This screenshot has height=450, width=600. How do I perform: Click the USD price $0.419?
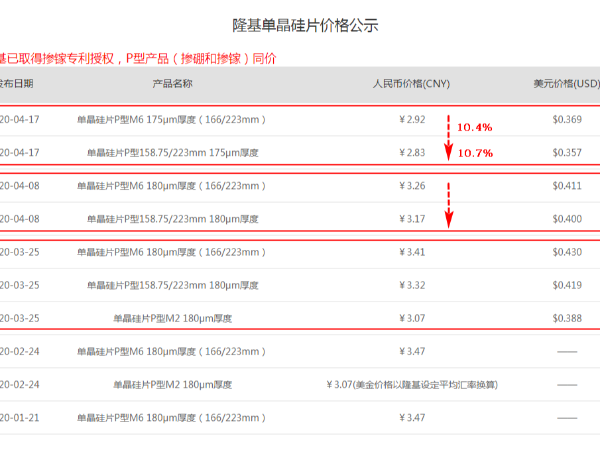click(567, 285)
